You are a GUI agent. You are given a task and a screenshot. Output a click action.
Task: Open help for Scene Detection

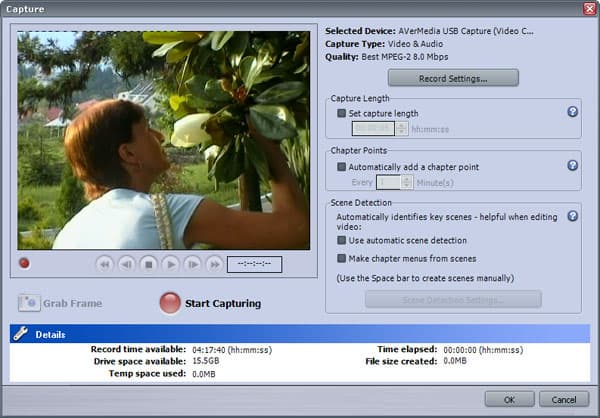point(572,216)
